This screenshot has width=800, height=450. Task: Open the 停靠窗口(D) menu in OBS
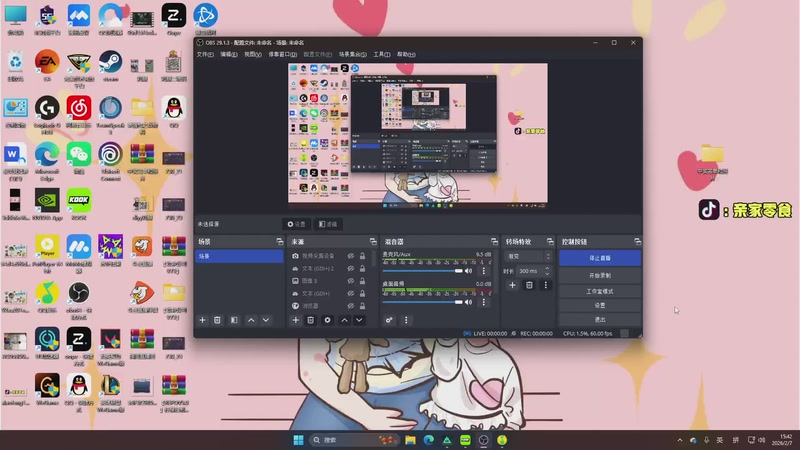click(x=283, y=54)
